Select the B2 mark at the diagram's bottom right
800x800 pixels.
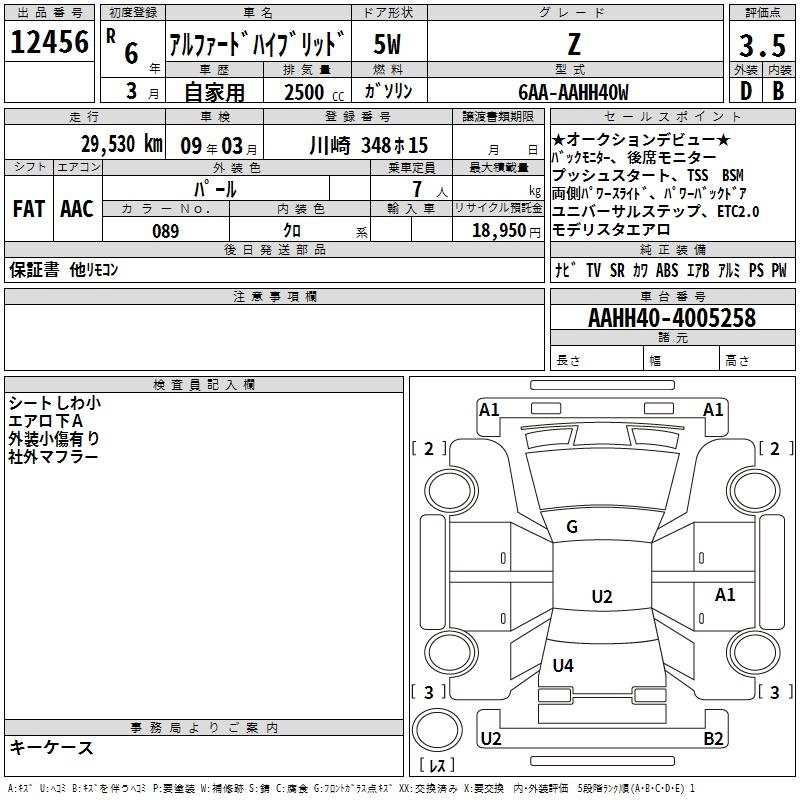click(x=713, y=738)
